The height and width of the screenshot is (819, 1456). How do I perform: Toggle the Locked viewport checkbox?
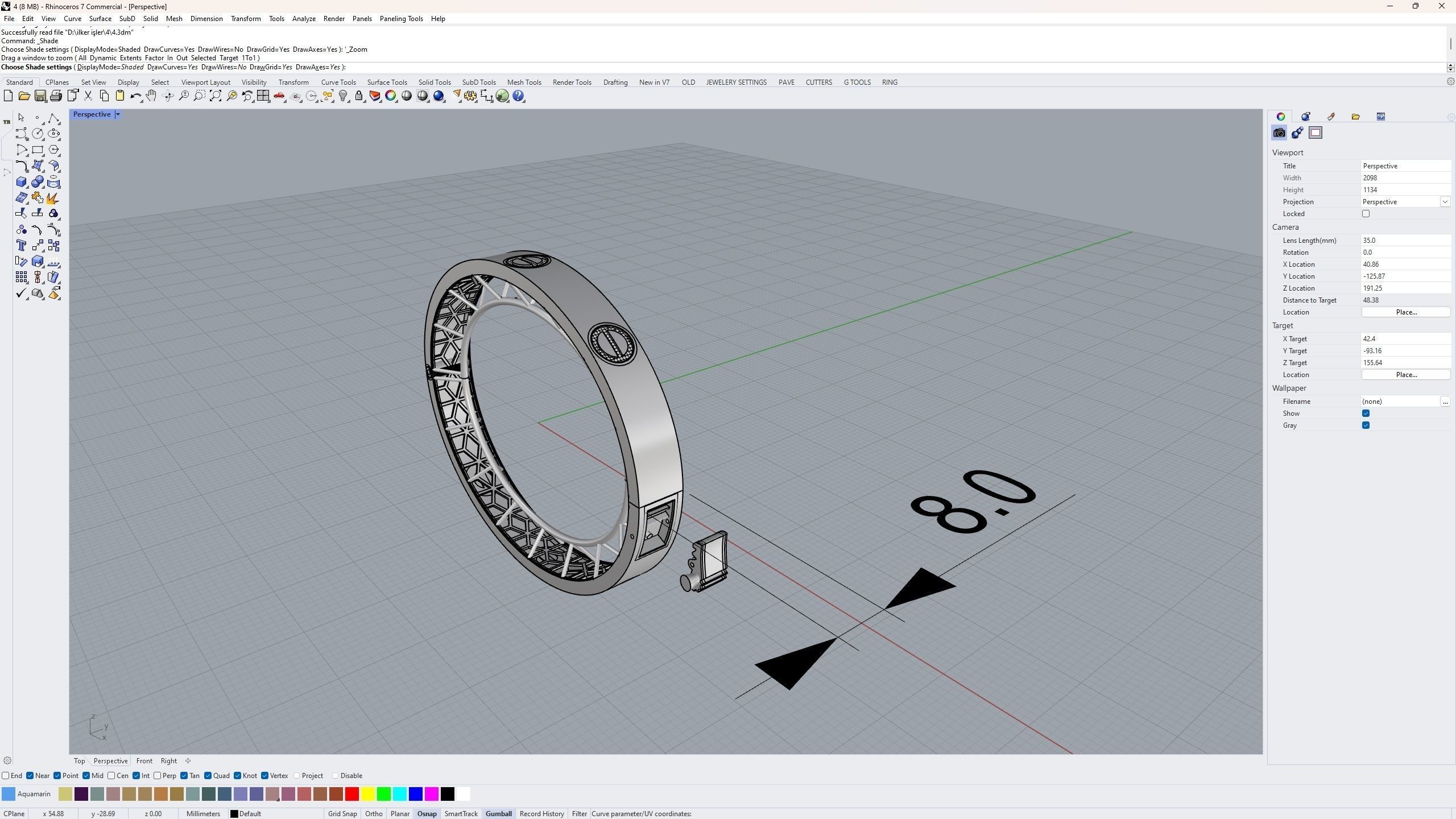1366,214
